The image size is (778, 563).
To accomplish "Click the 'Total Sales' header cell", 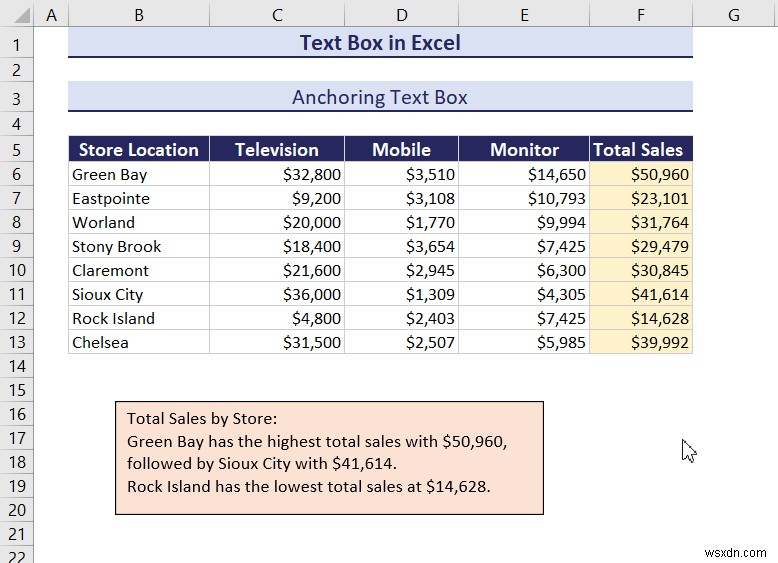I will pos(641,149).
